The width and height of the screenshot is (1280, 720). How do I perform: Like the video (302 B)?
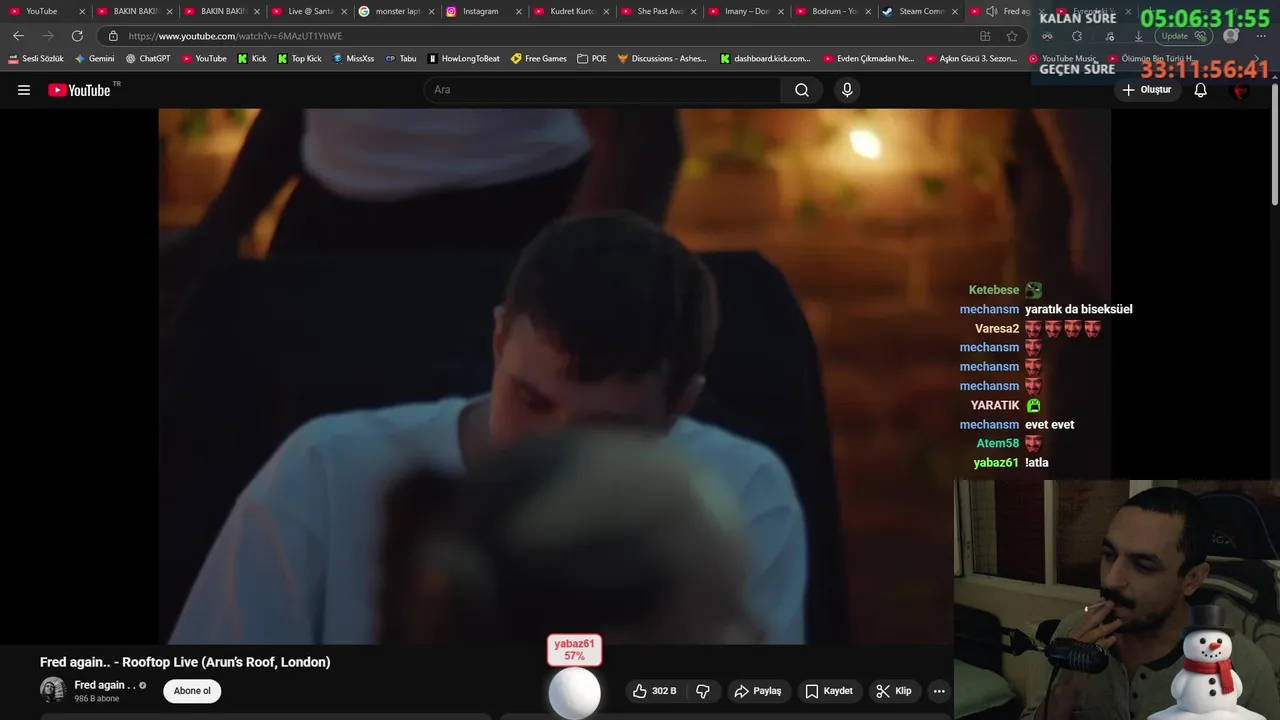[654, 691]
